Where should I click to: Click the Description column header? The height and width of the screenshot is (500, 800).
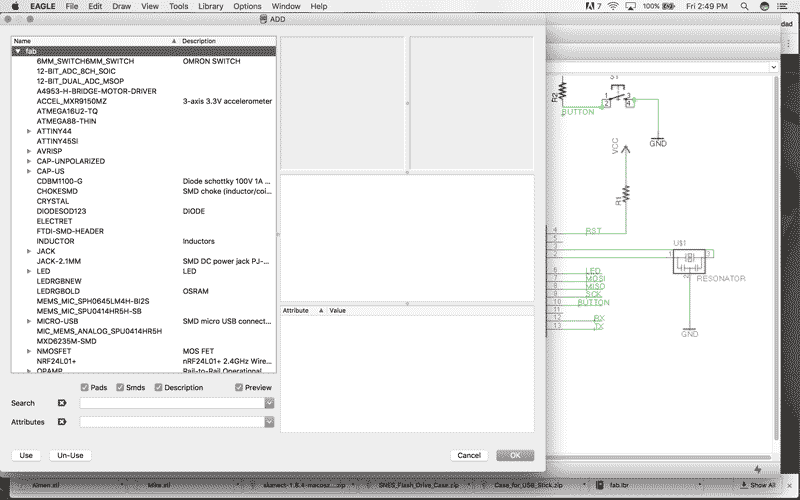pyautogui.click(x=228, y=41)
